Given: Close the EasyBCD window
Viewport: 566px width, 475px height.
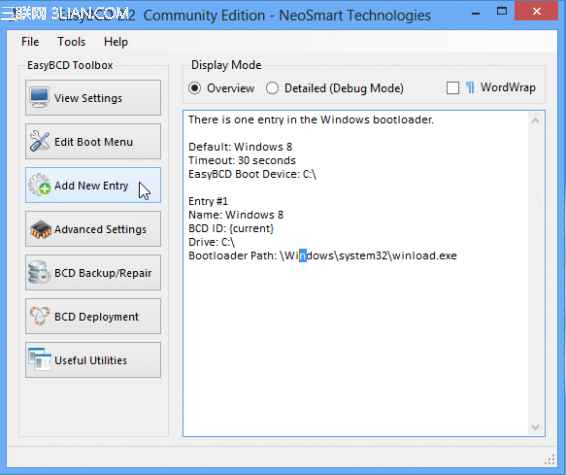Looking at the screenshot, I should (537, 11).
